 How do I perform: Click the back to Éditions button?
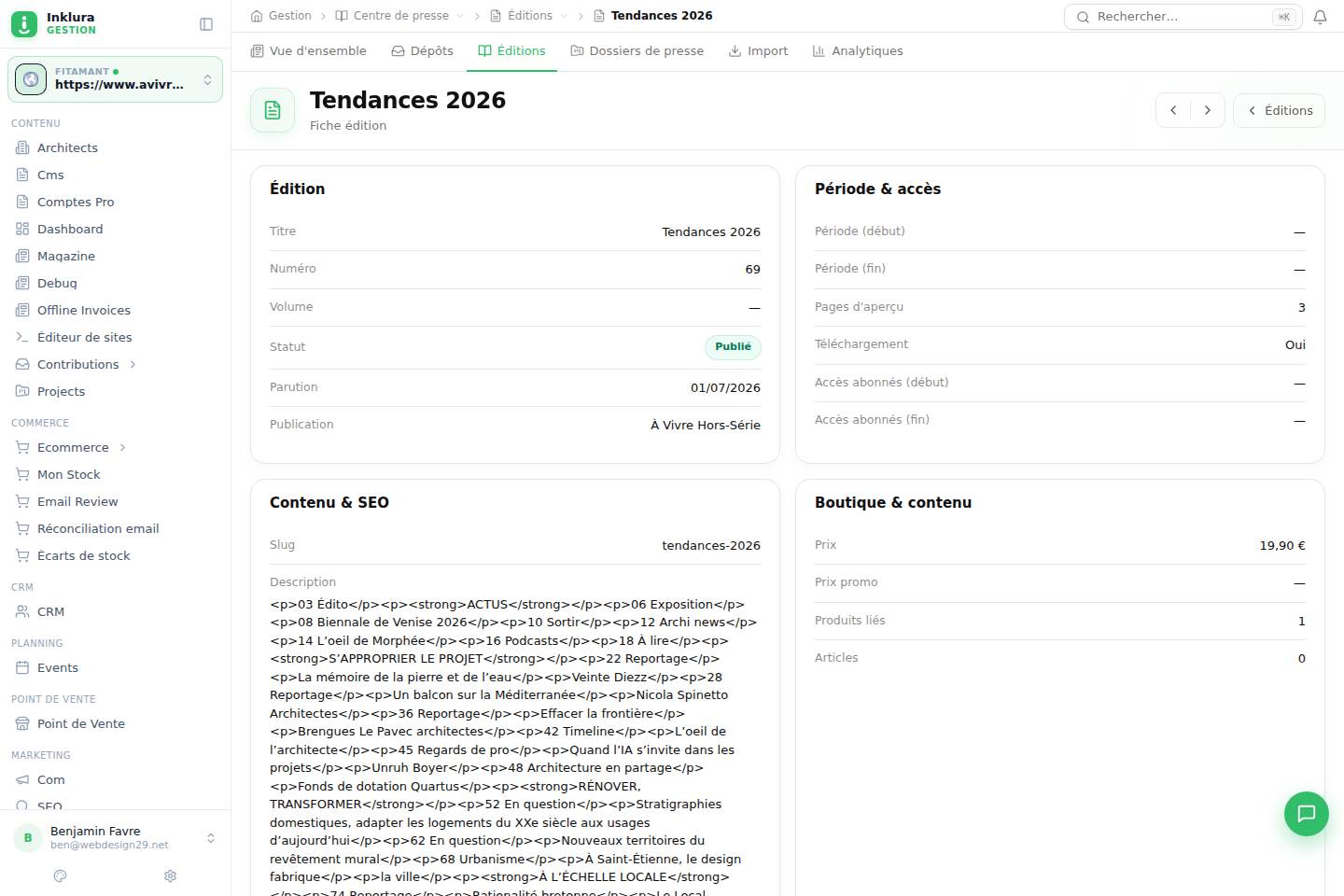1279,110
